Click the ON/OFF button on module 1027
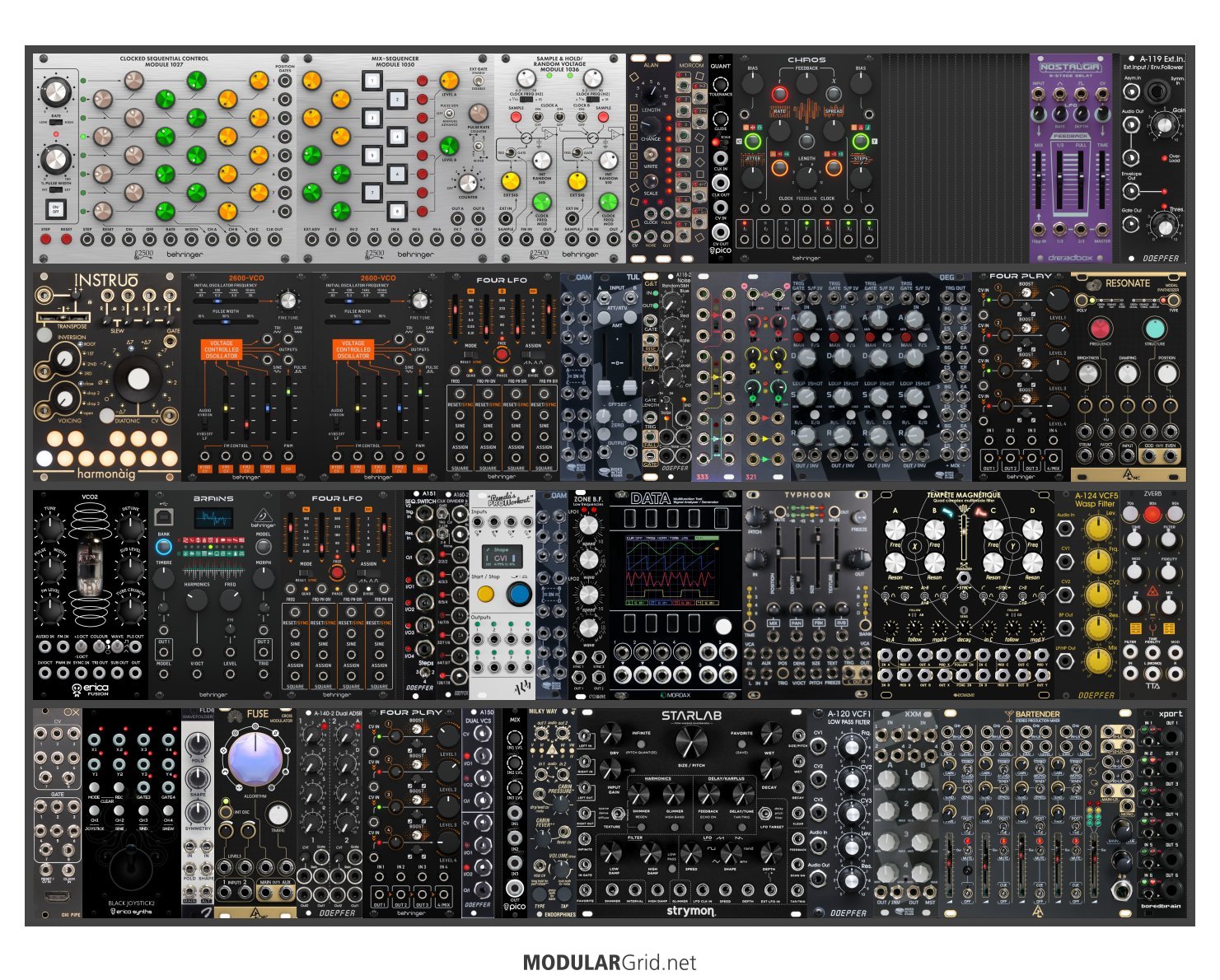 [x=56, y=210]
